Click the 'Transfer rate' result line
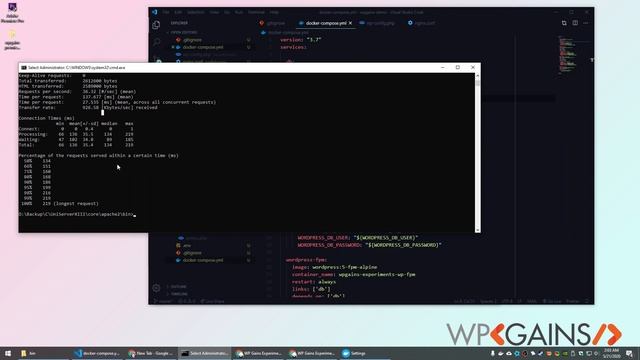This screenshot has height=360, width=640. coord(88,107)
